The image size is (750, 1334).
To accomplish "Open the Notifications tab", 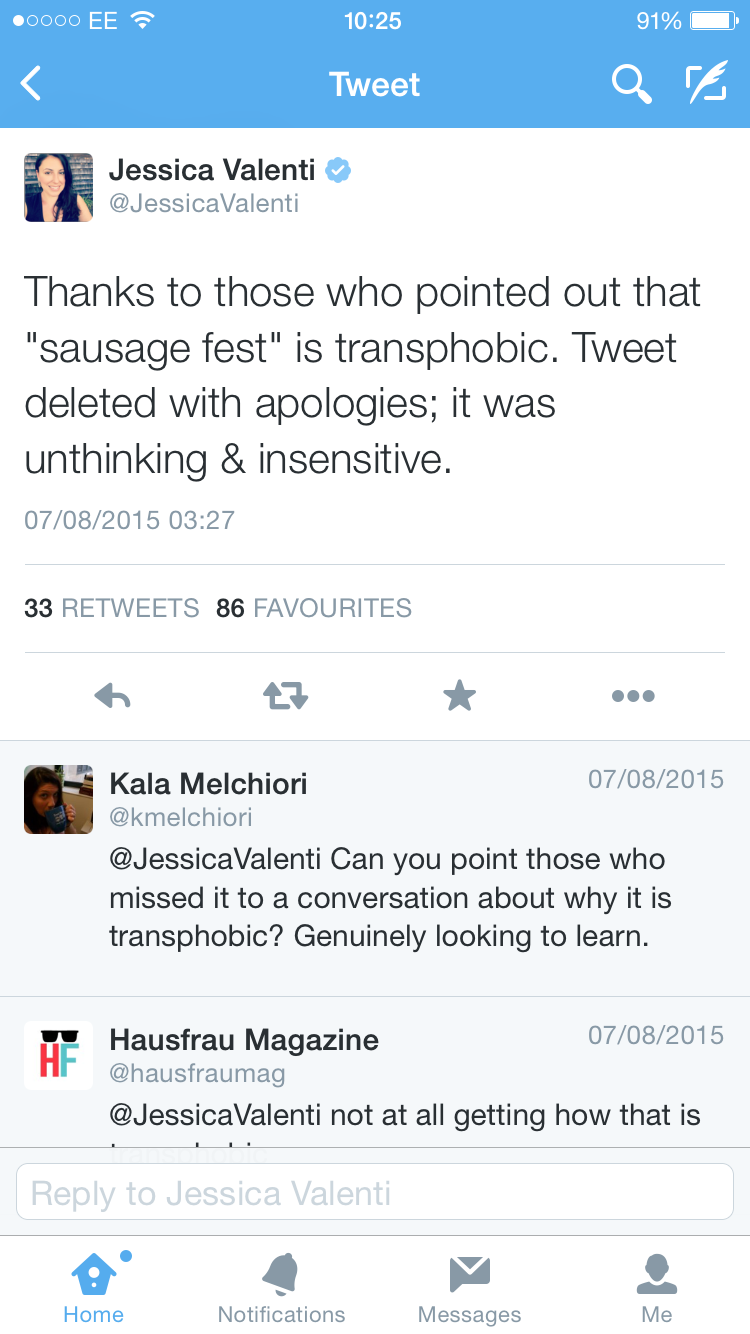I will [x=281, y=1287].
